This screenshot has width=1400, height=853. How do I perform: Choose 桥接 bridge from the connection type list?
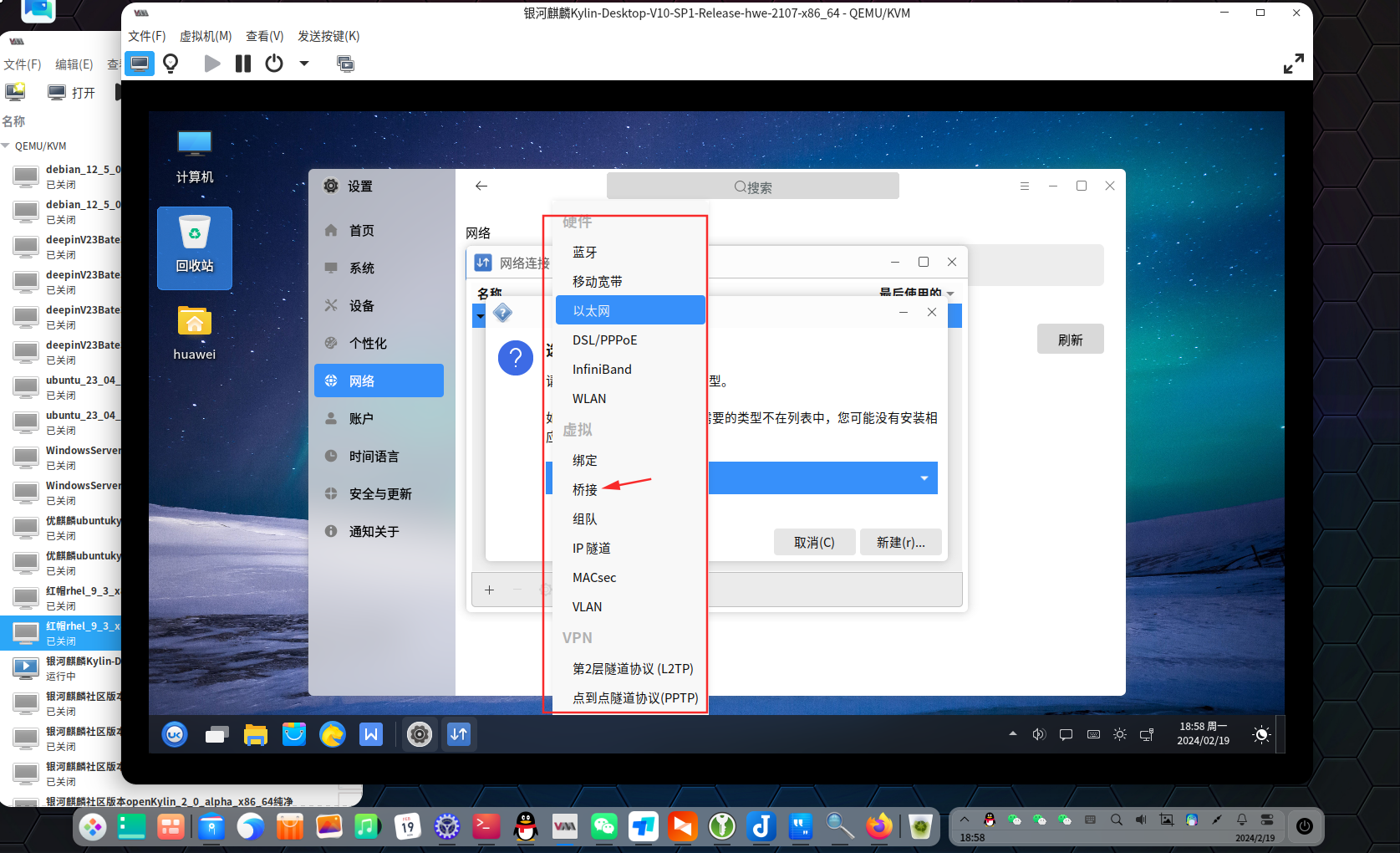630,489
